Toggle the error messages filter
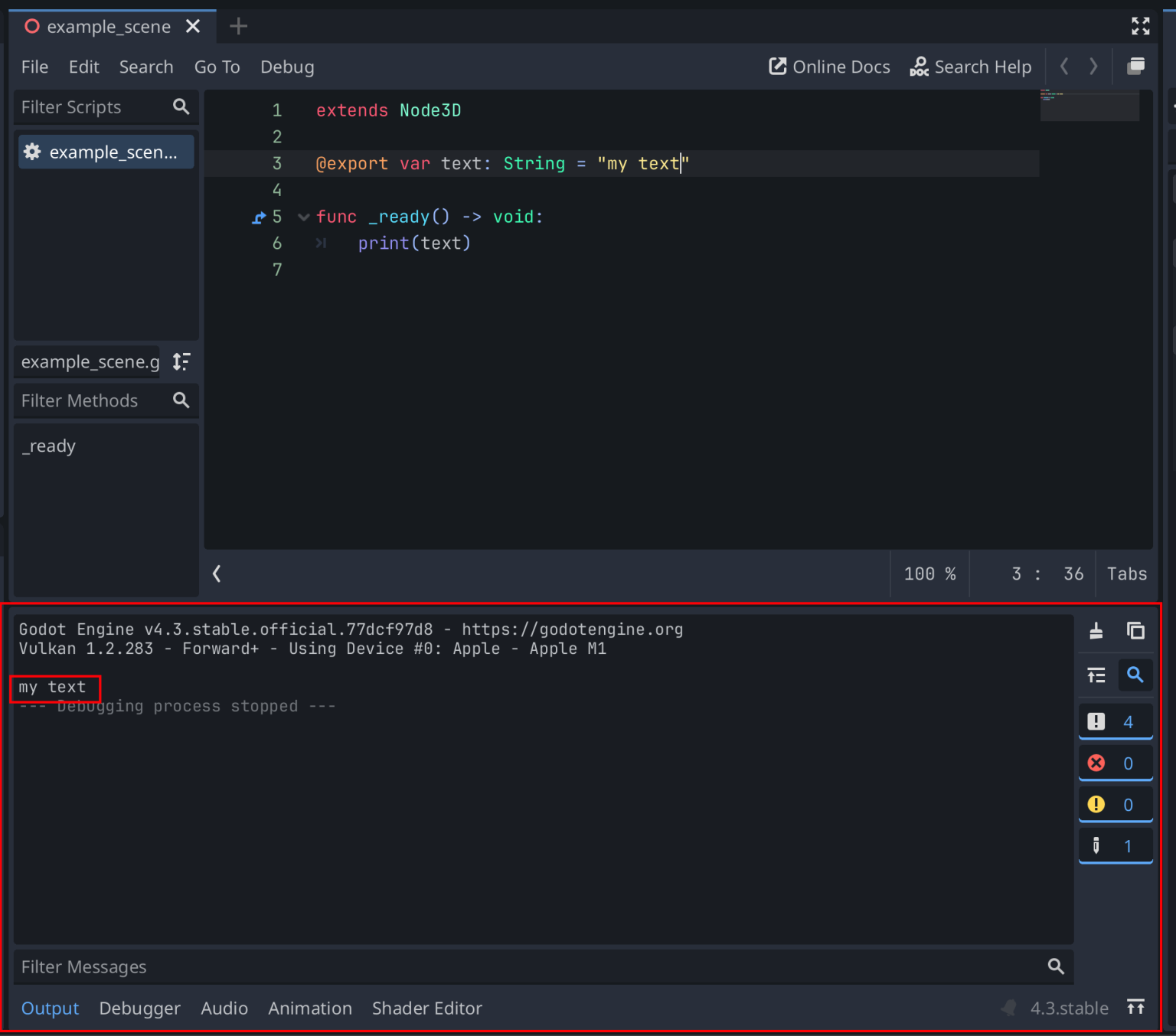The height and width of the screenshot is (1036, 1176). pos(1116,763)
